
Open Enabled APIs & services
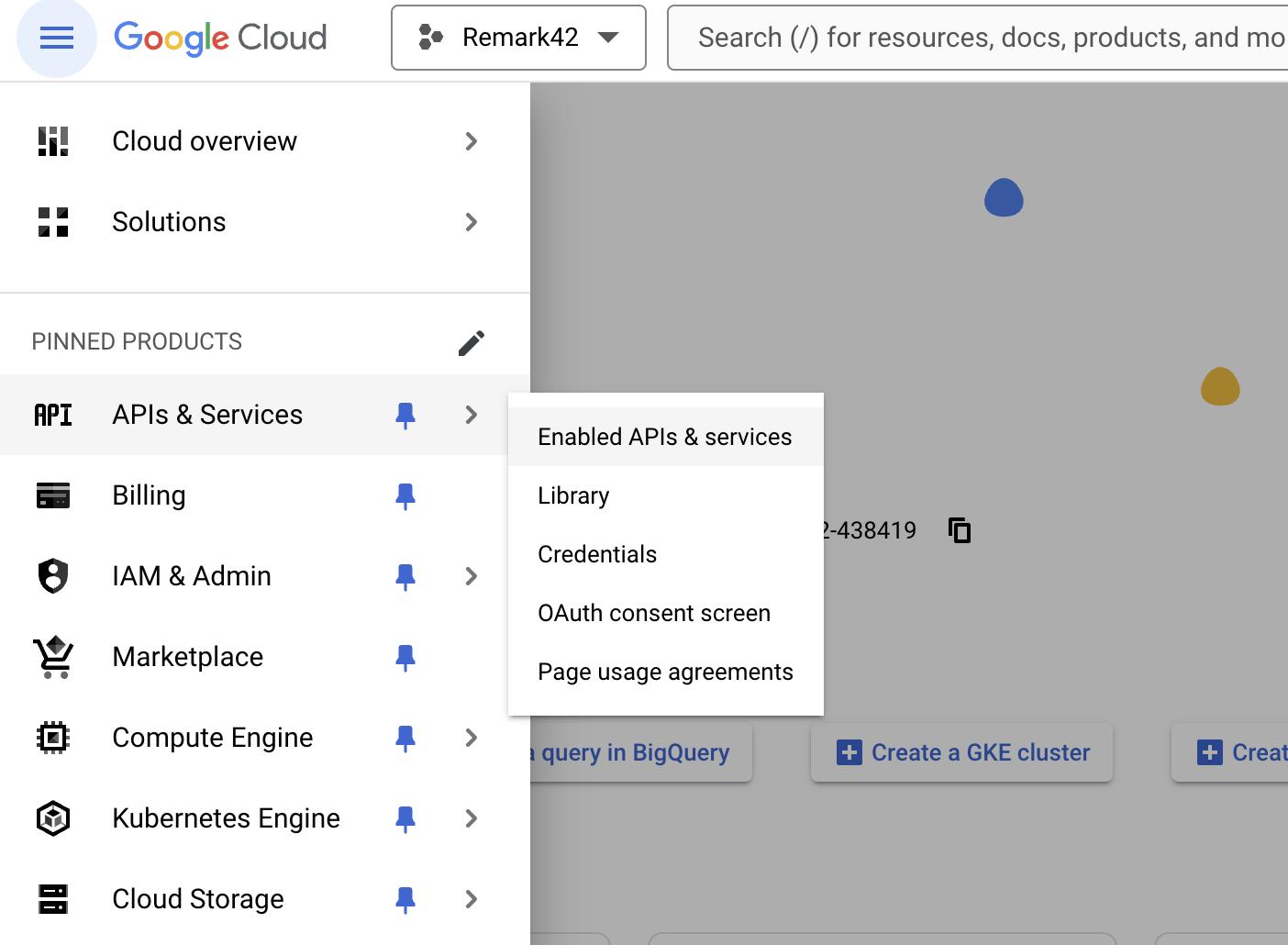pyautogui.click(x=664, y=437)
